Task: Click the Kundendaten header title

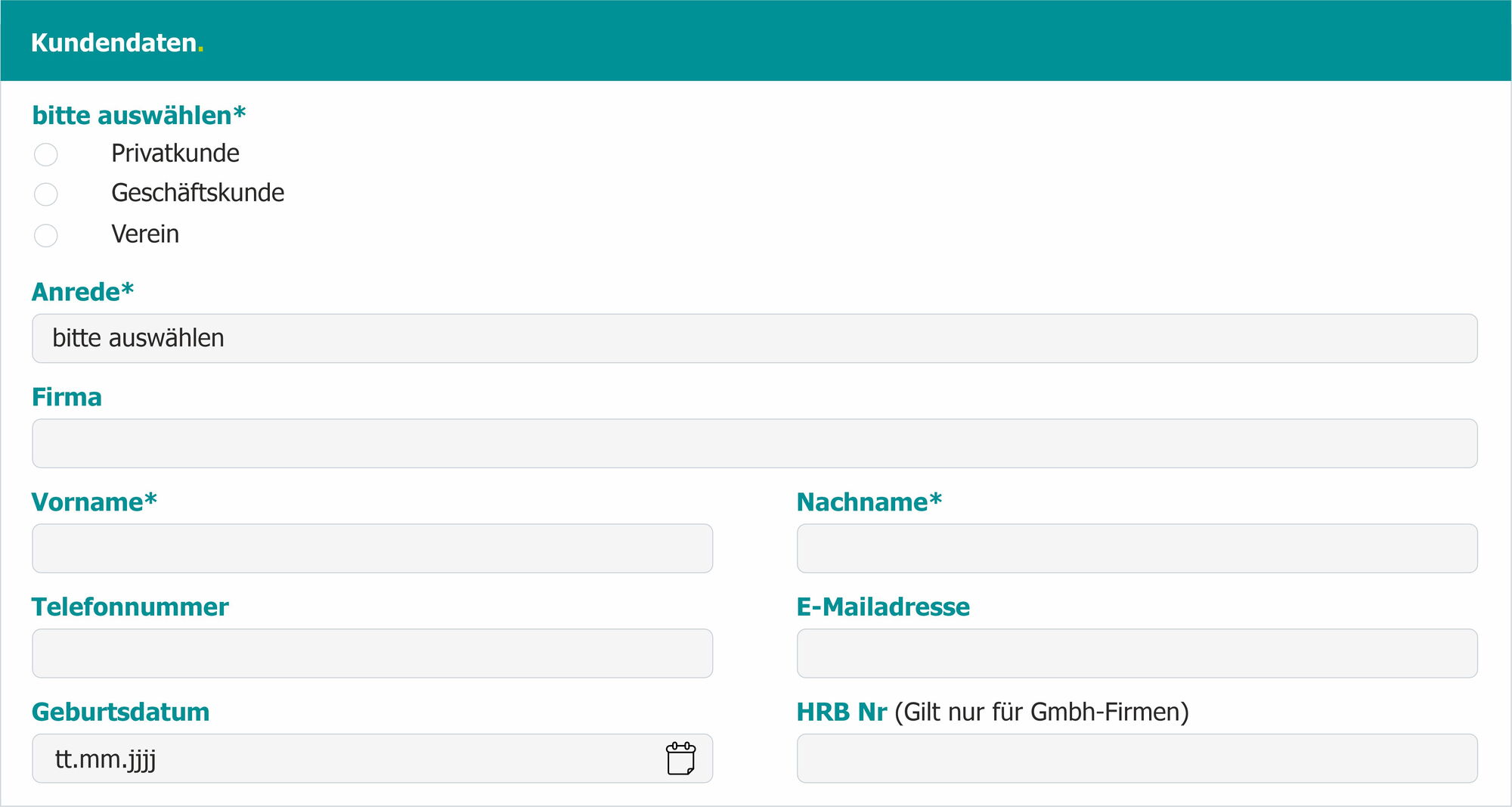Action: 114,42
